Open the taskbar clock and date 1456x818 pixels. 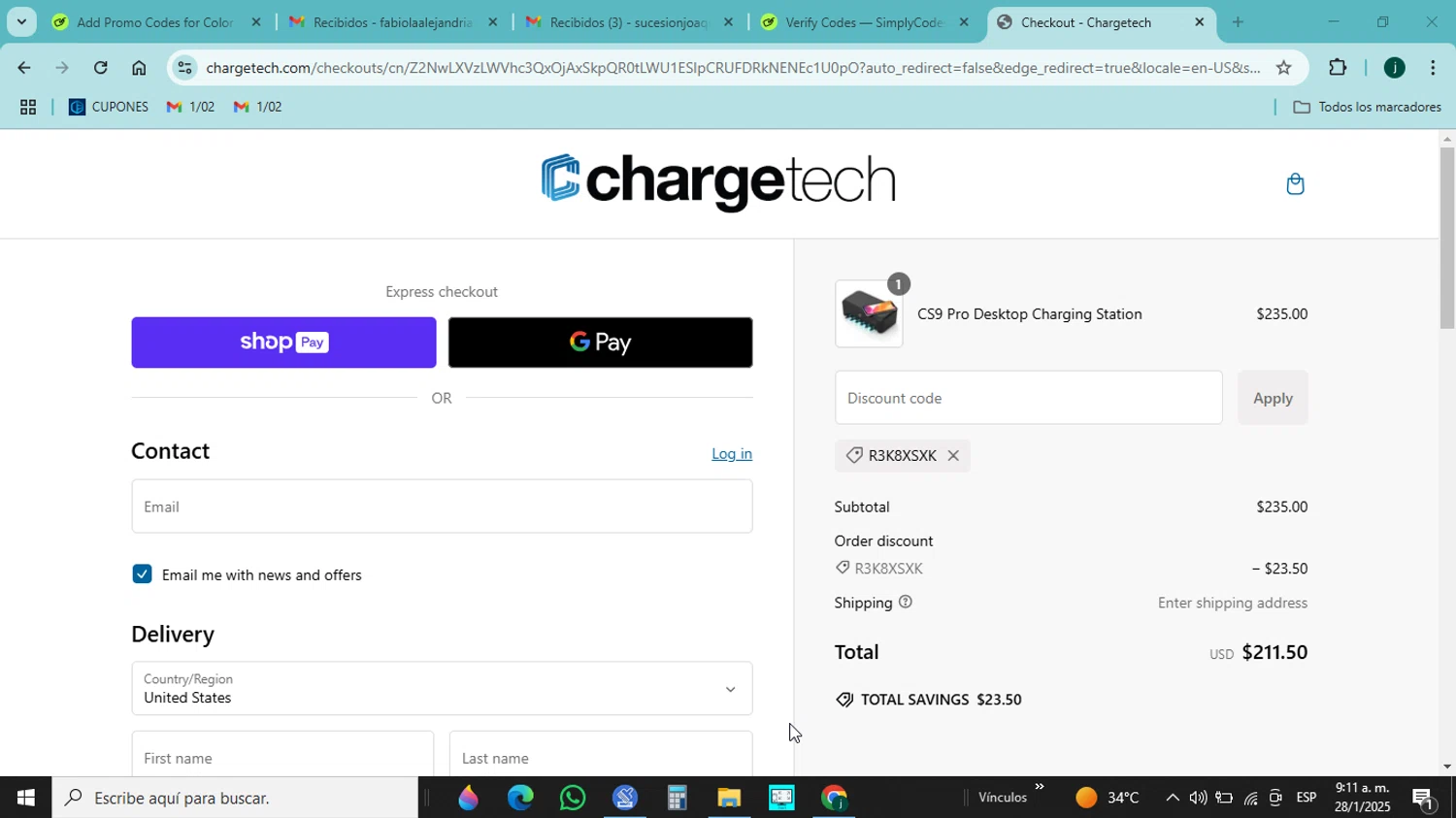(1363, 798)
